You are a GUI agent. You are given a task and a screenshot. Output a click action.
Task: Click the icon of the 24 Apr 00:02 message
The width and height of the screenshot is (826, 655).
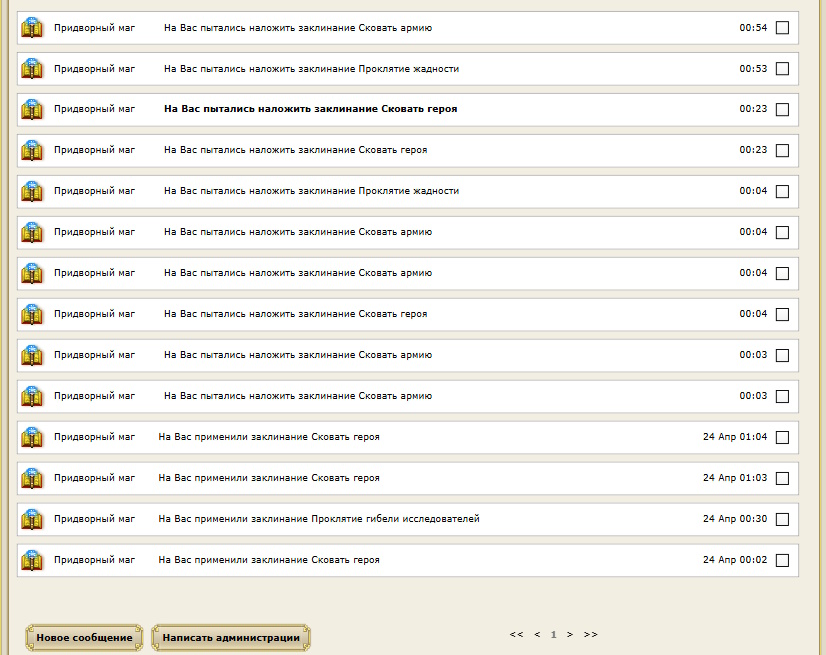coord(32,561)
